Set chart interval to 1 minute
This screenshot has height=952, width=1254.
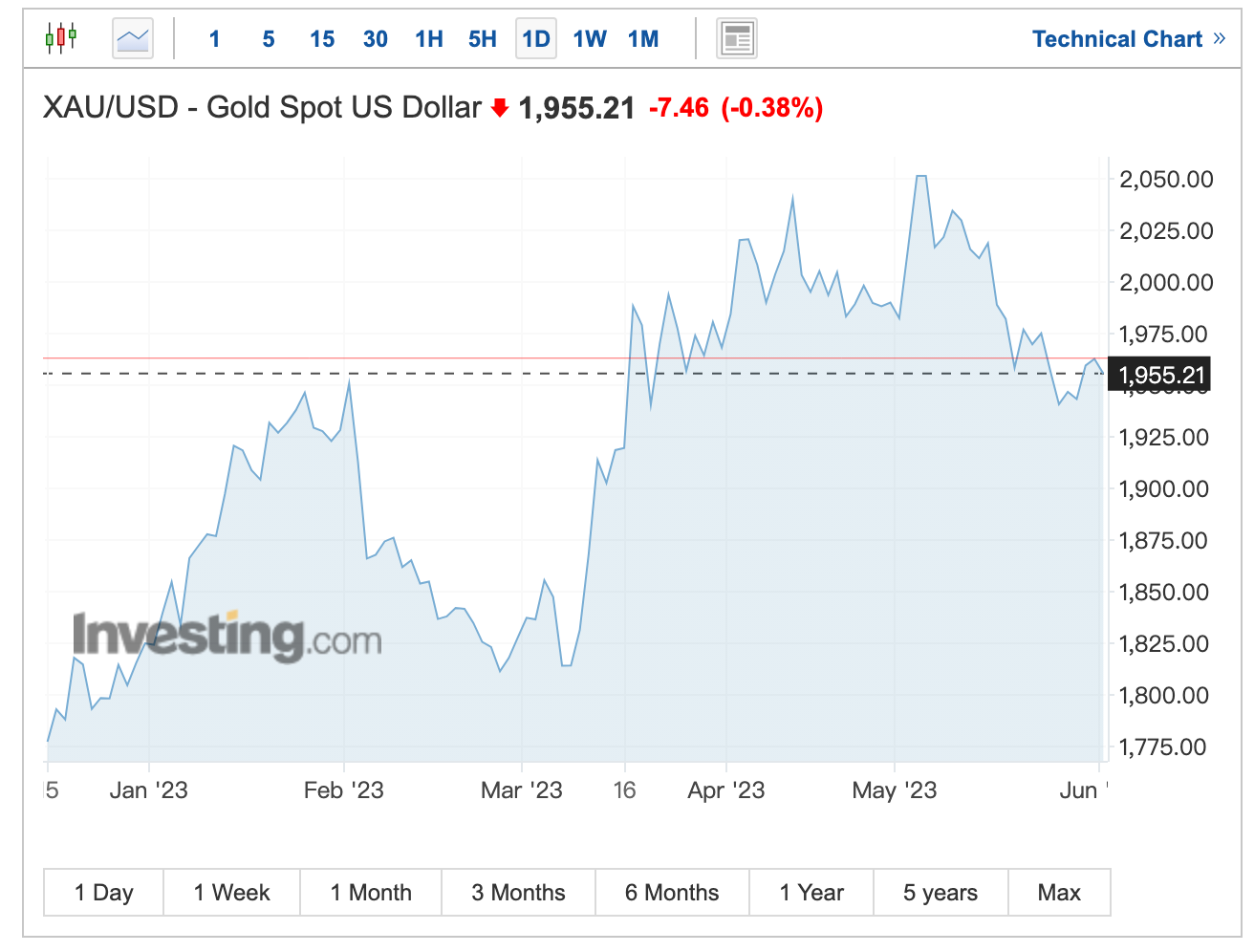(214, 39)
